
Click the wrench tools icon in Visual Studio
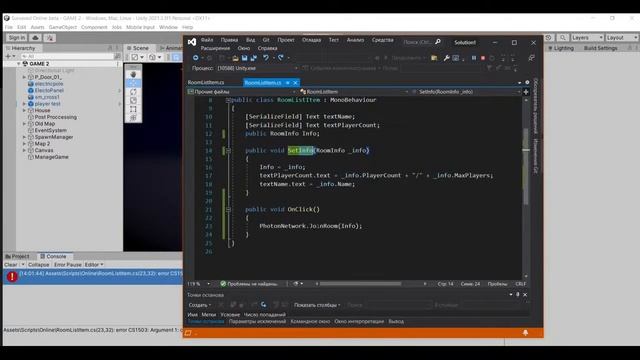click(447, 58)
